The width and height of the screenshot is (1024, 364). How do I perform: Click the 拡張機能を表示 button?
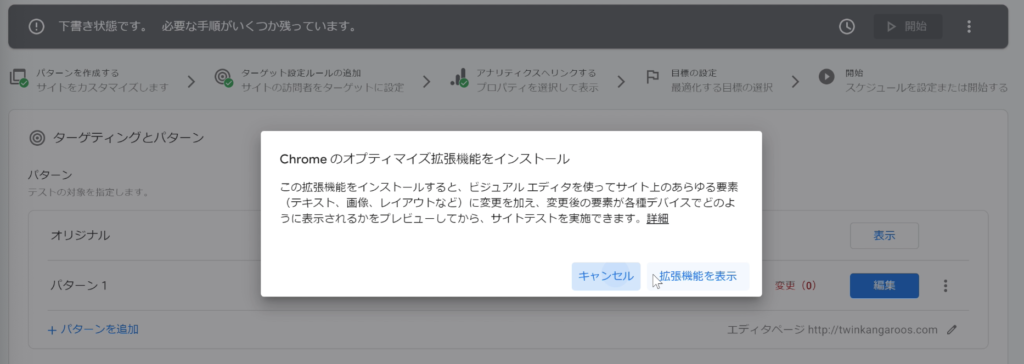(697, 276)
